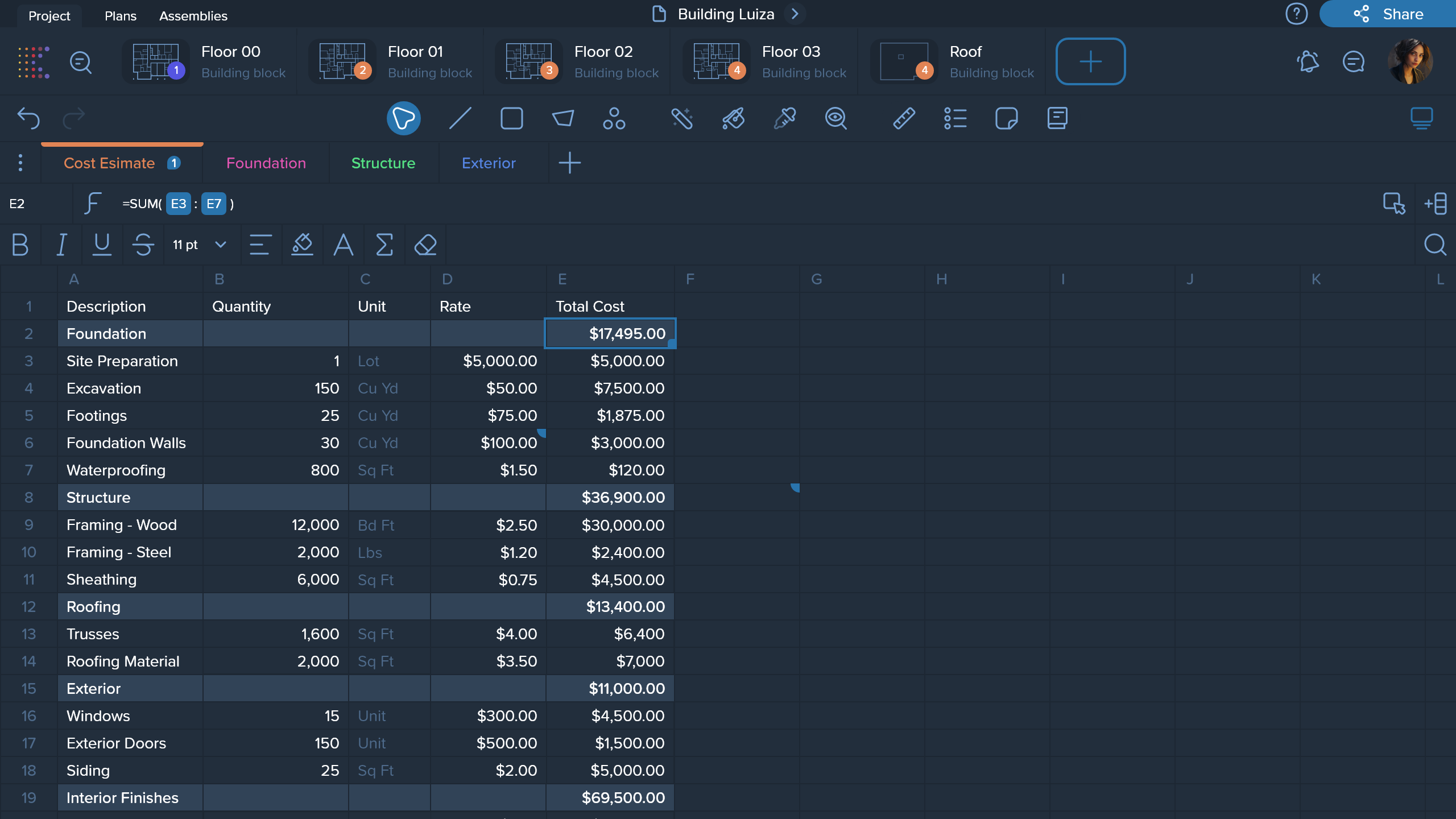
Task: Switch to the Exterior tab
Action: (489, 163)
